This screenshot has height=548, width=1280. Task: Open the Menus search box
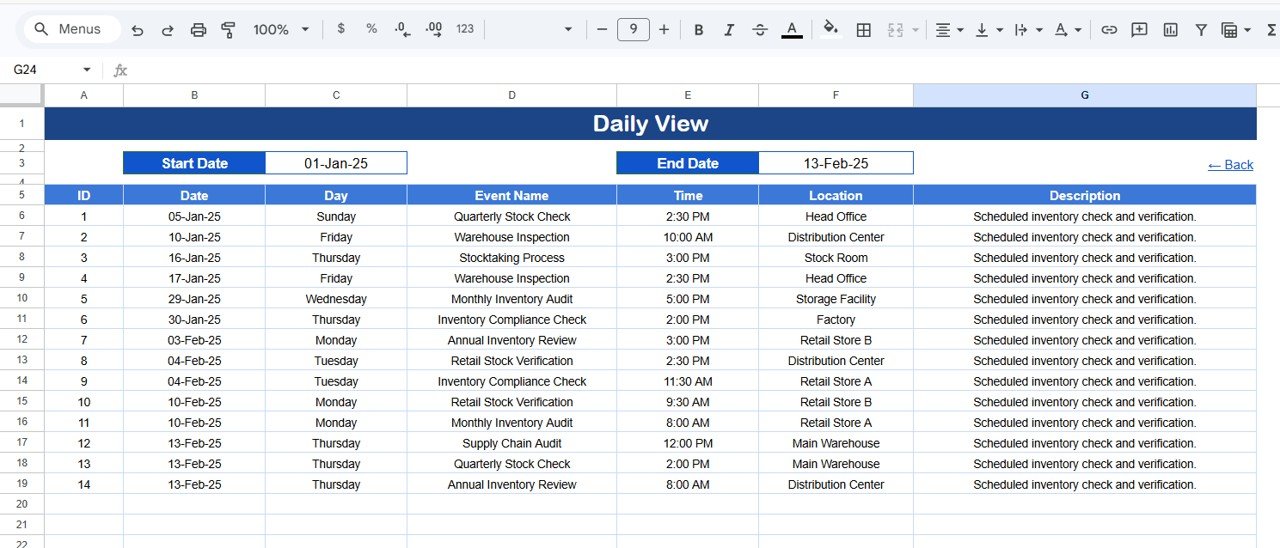pos(69,30)
